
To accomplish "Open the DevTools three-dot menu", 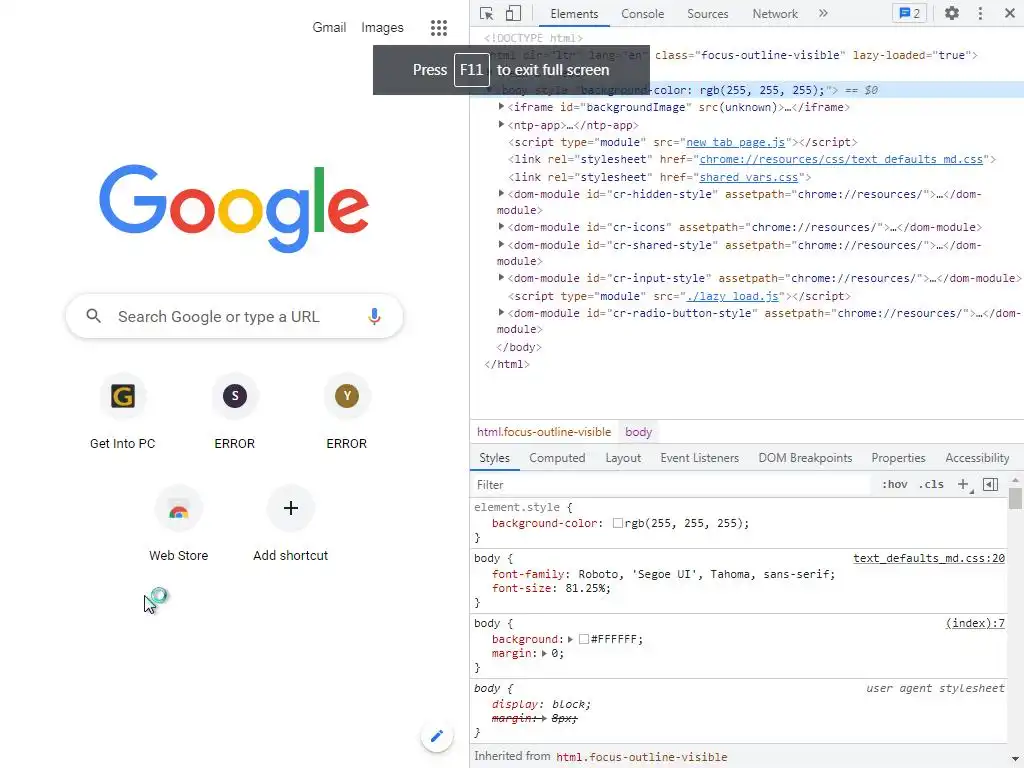I will [980, 13].
